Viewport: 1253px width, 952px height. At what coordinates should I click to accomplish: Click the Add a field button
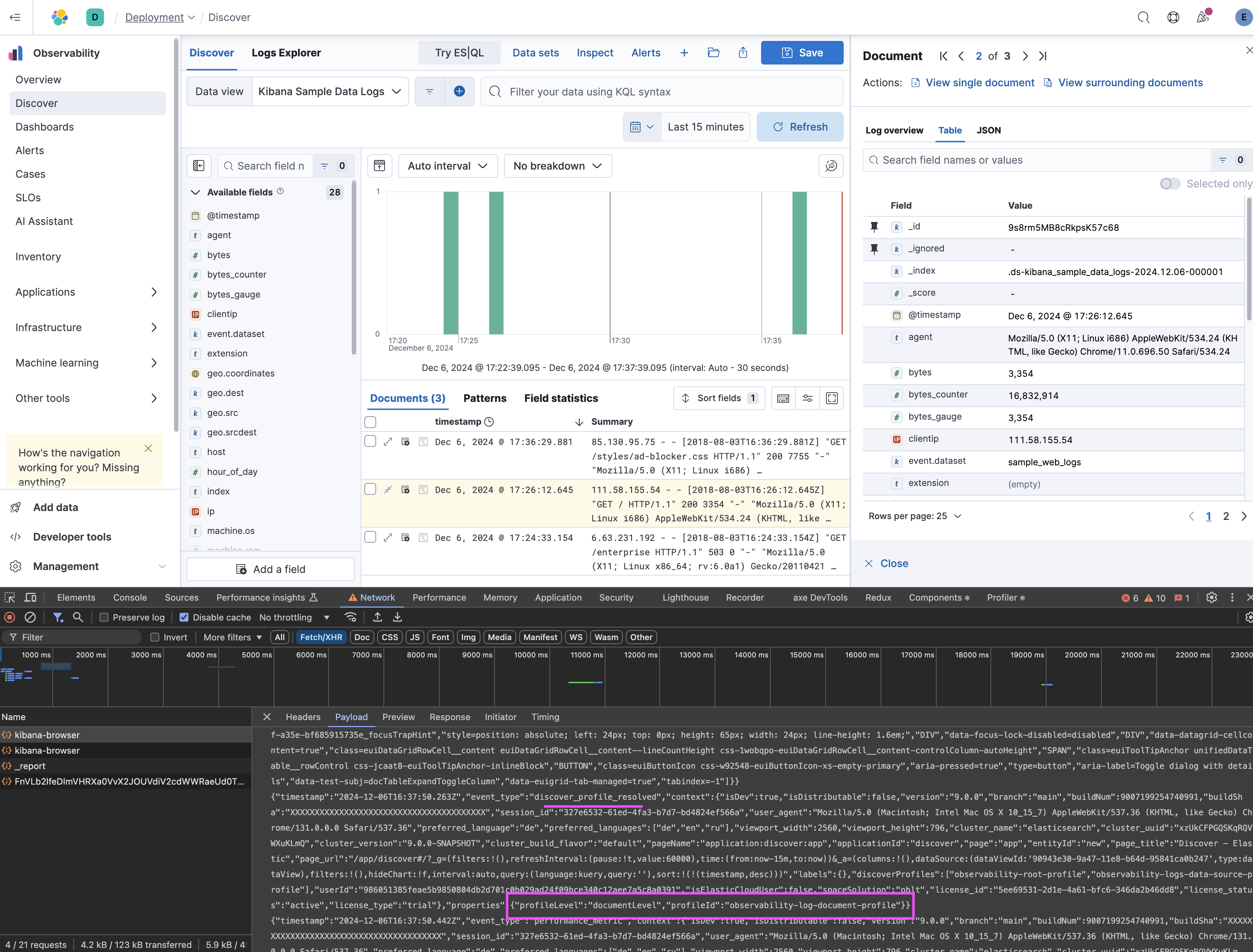[x=270, y=569]
